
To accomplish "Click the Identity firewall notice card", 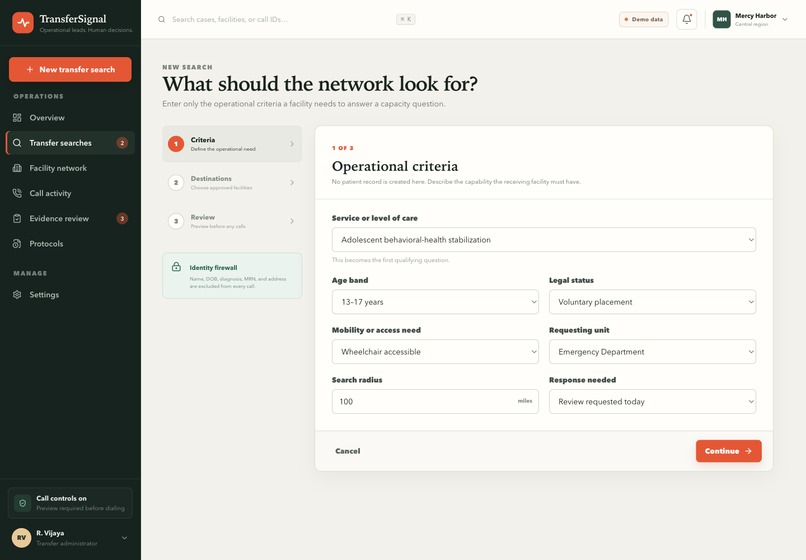I will pyautogui.click(x=232, y=276).
